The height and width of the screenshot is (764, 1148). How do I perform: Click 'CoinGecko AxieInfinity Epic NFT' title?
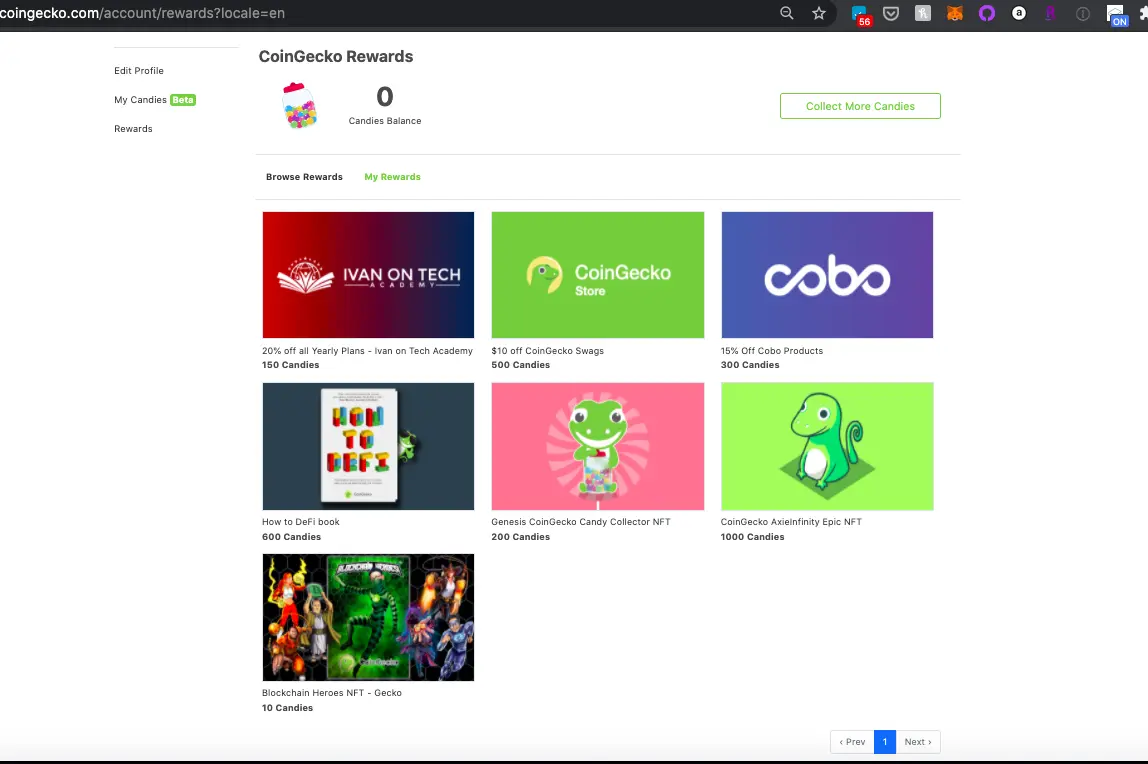[791, 523]
